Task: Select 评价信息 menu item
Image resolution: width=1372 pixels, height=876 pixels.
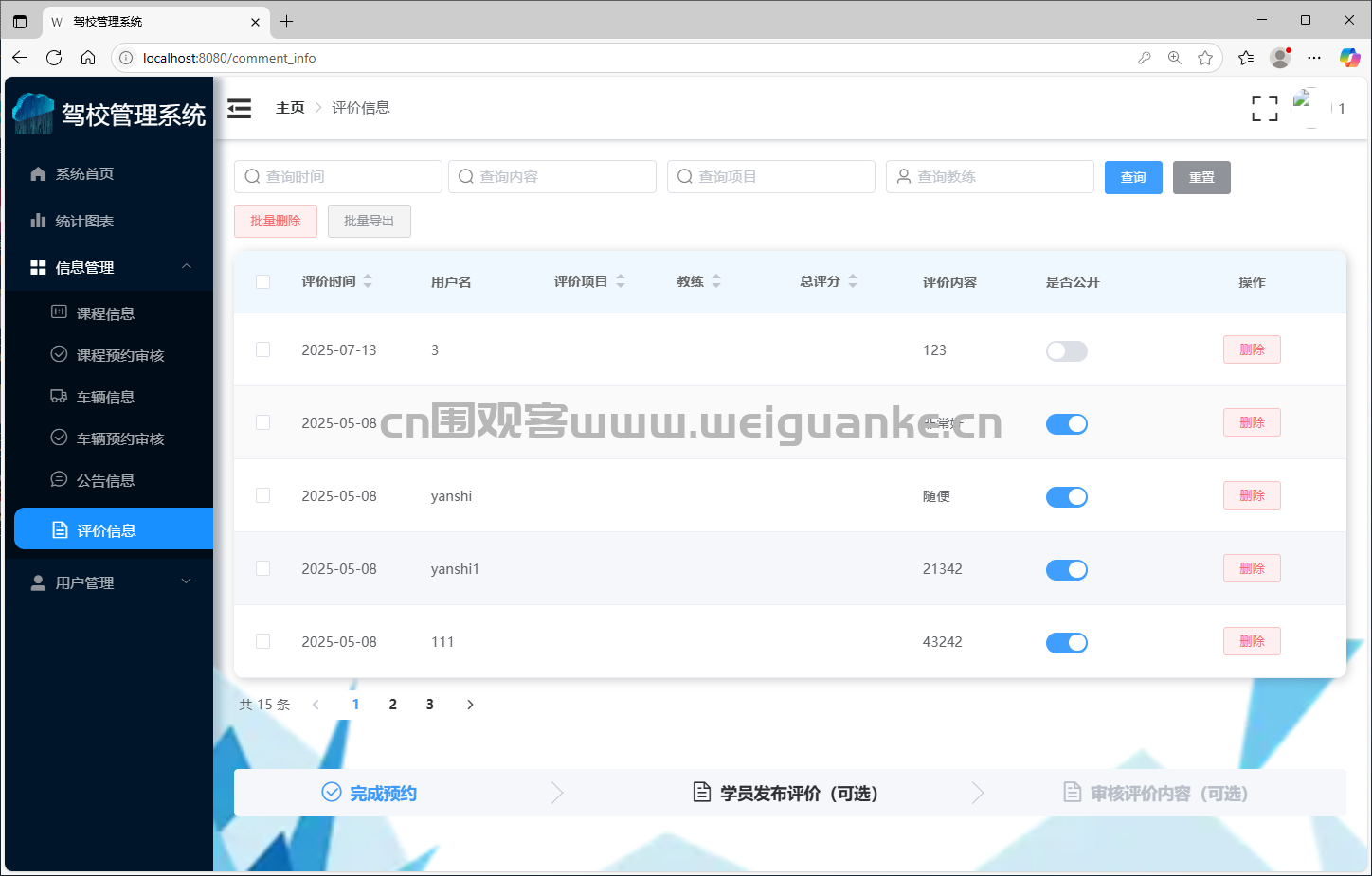Action: (114, 529)
